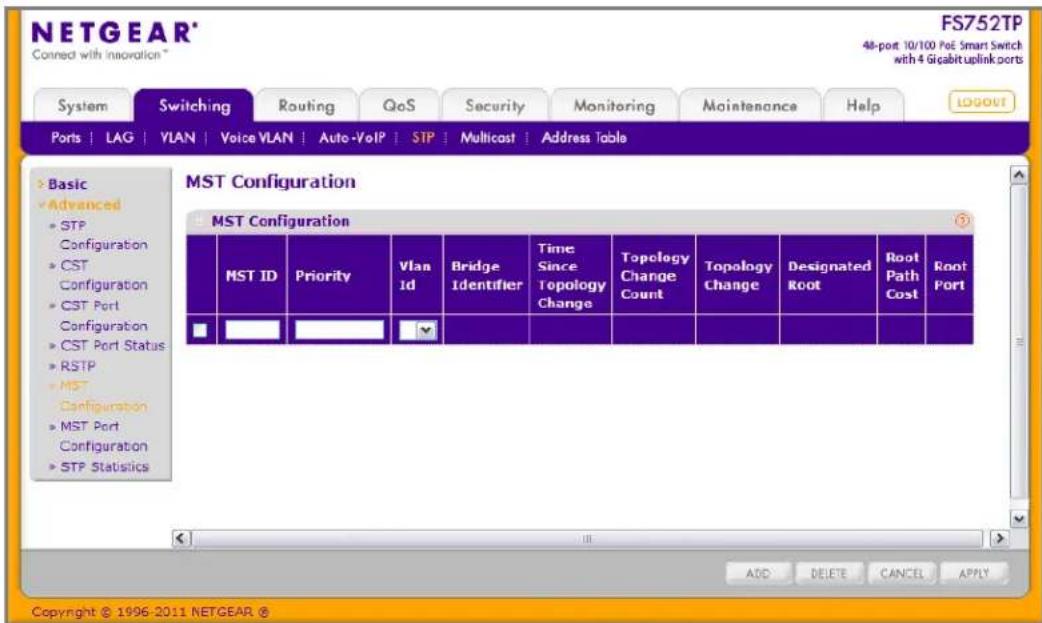Open STP Statistics in sidebar
1042x623 pixels.
click(x=104, y=467)
